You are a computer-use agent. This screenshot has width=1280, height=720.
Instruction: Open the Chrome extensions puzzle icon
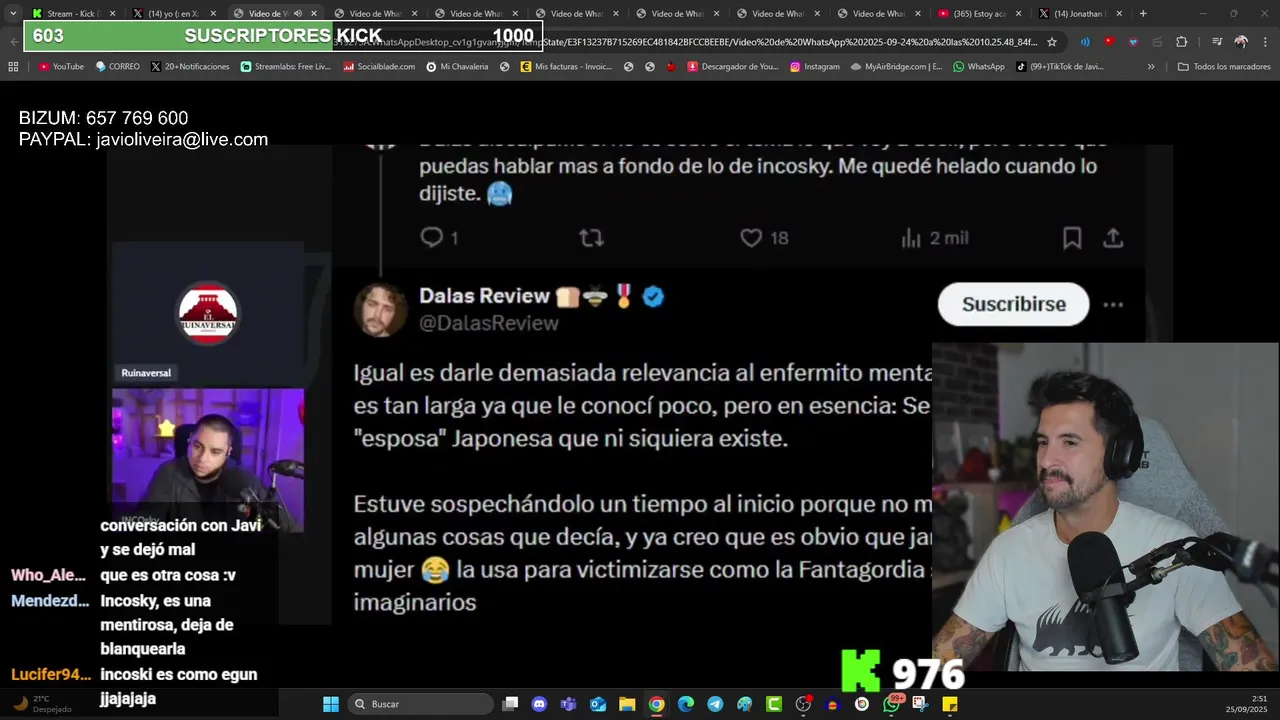1182,42
